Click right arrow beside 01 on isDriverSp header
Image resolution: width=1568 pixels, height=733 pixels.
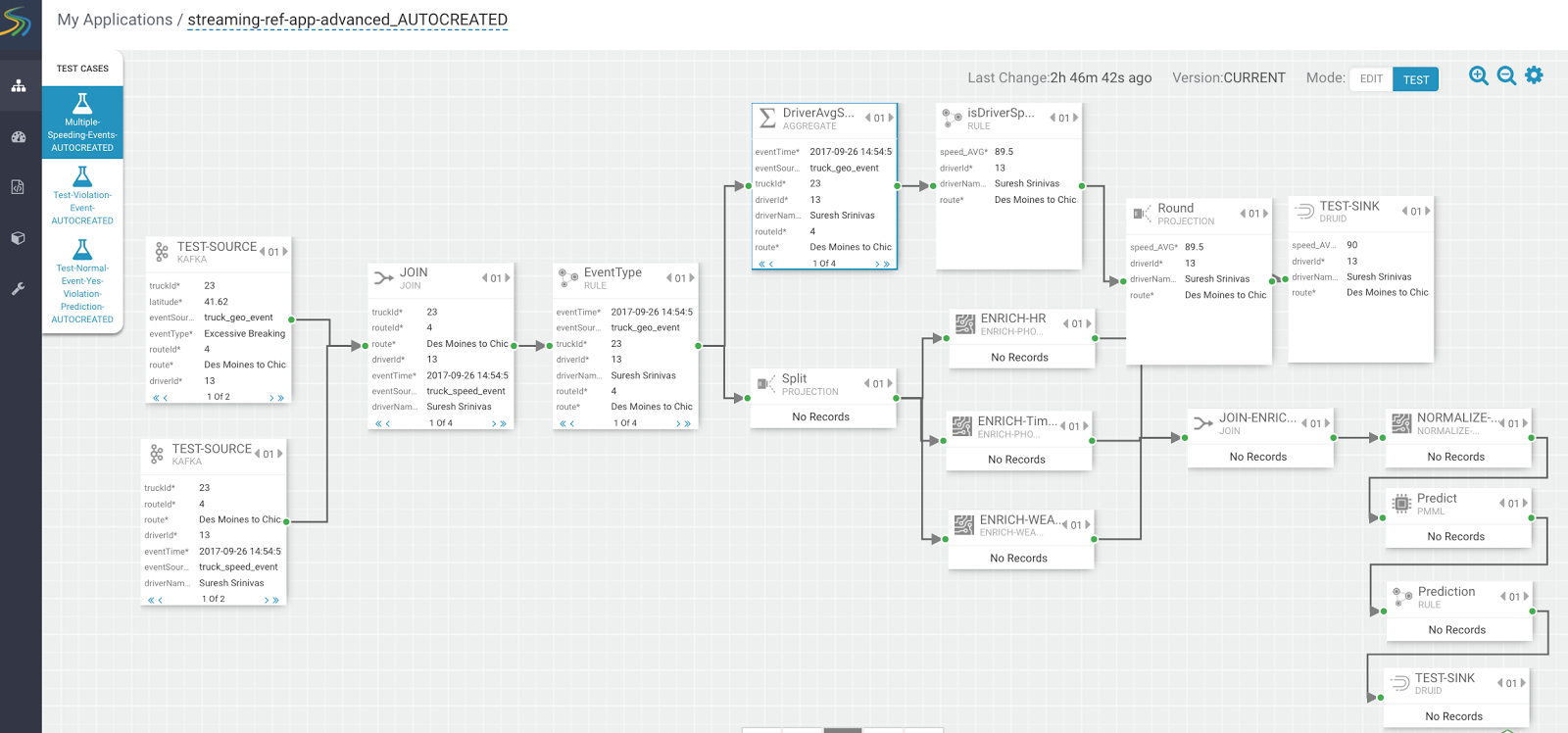click(x=1076, y=118)
